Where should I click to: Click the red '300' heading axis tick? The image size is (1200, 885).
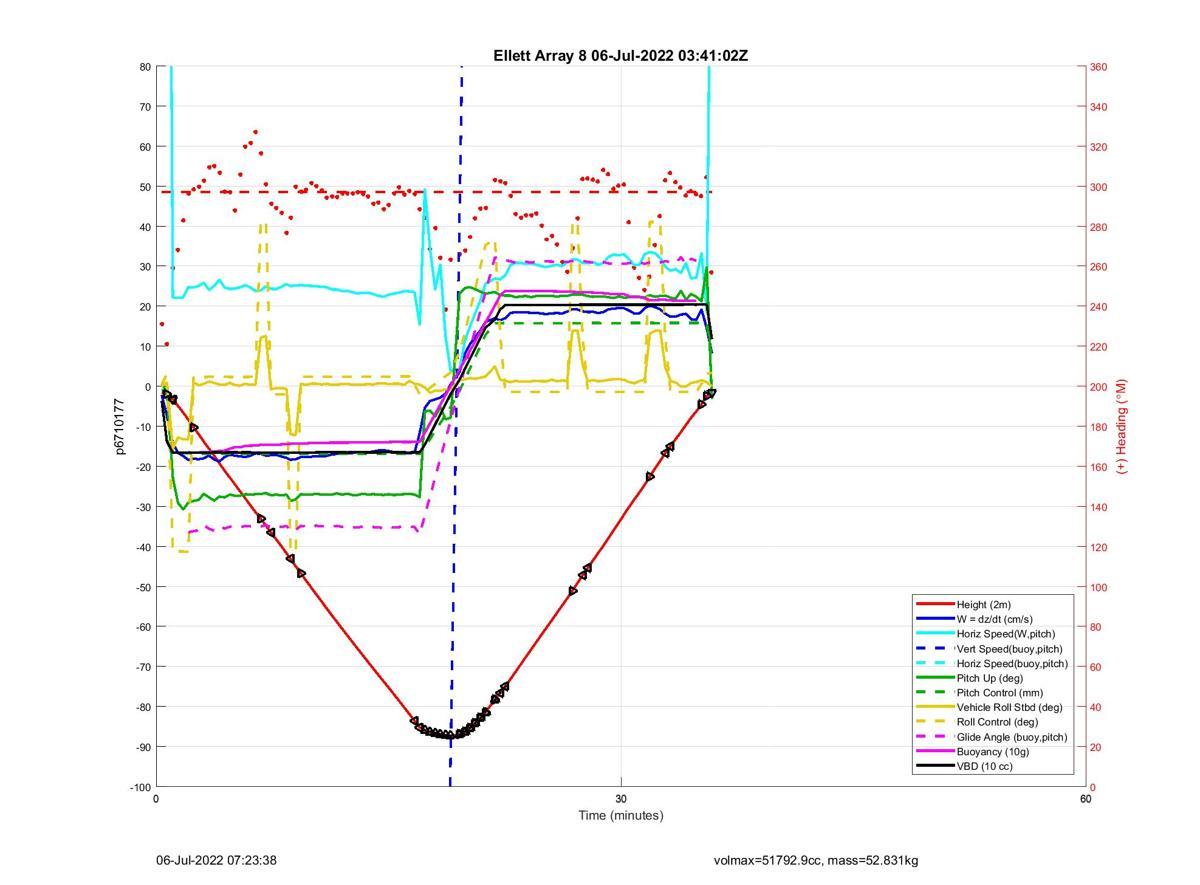1098,187
